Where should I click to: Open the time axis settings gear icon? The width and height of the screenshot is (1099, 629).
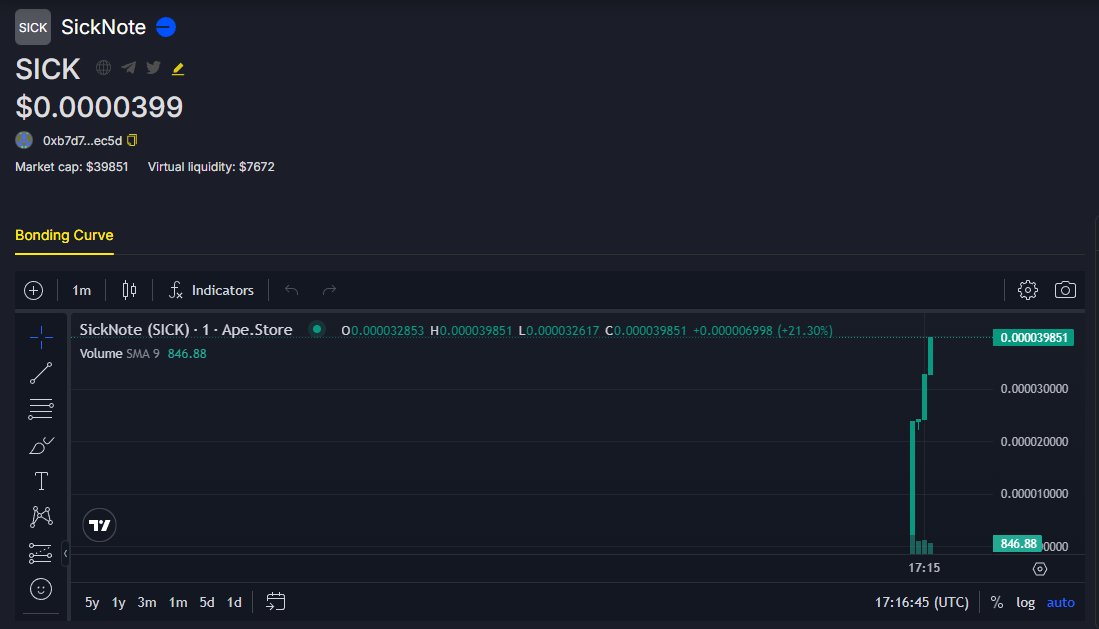(x=1040, y=569)
